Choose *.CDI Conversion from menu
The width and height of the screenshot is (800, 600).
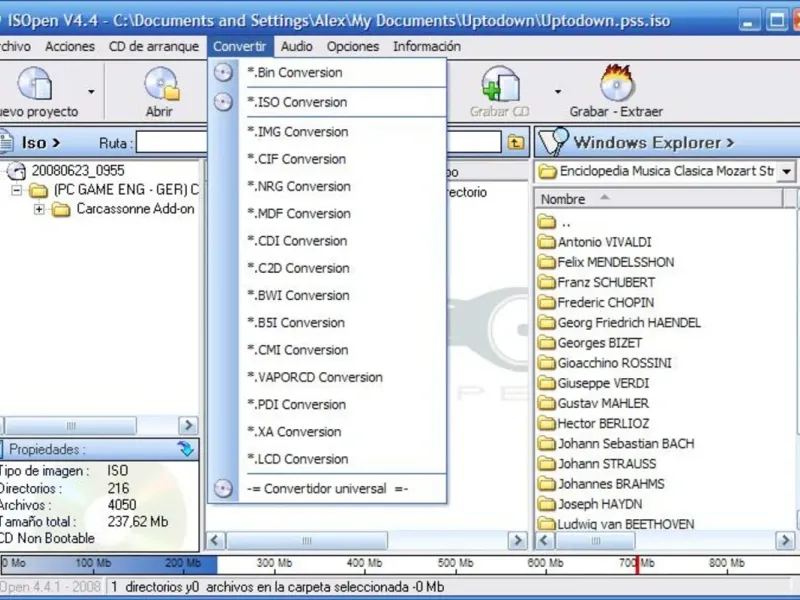[343, 241]
